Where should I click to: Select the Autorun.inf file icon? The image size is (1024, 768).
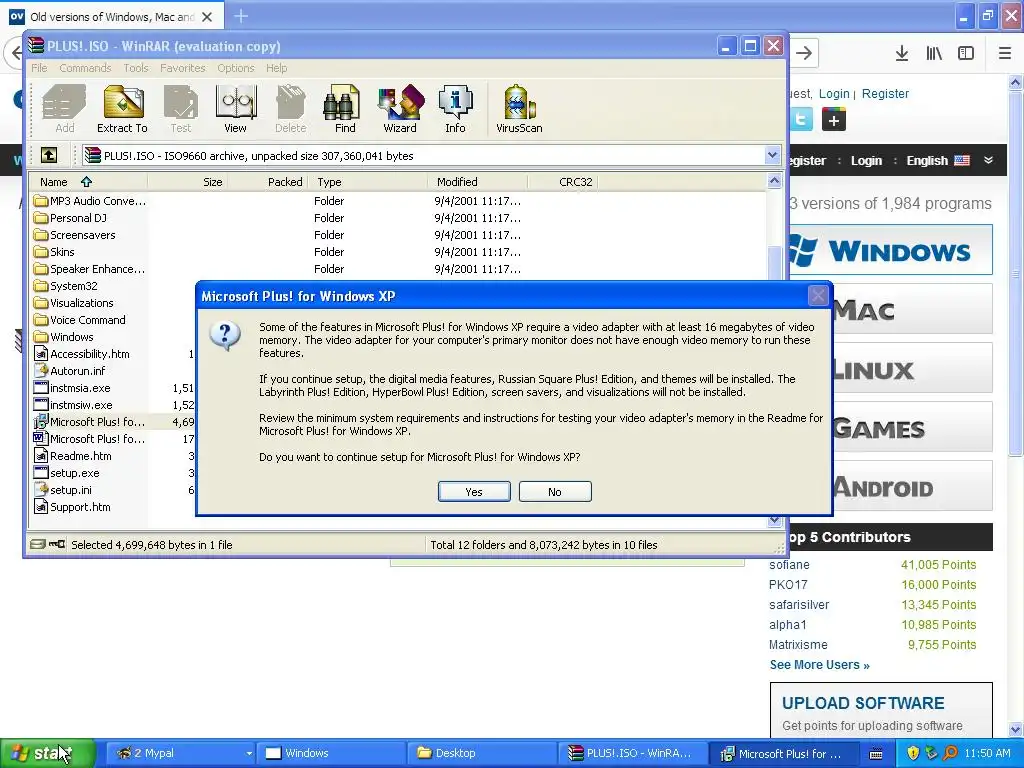pyautogui.click(x=41, y=371)
